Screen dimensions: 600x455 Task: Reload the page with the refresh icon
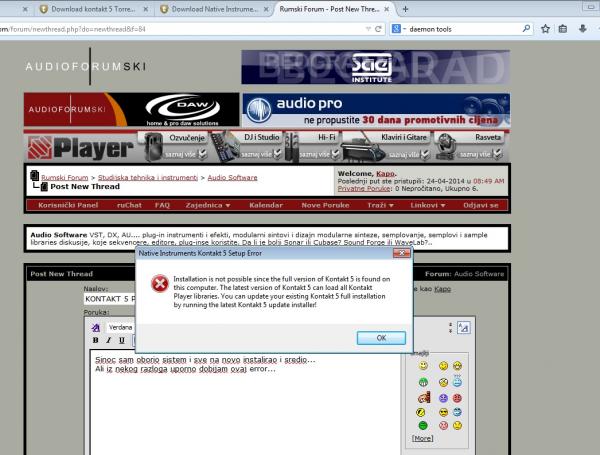click(378, 29)
